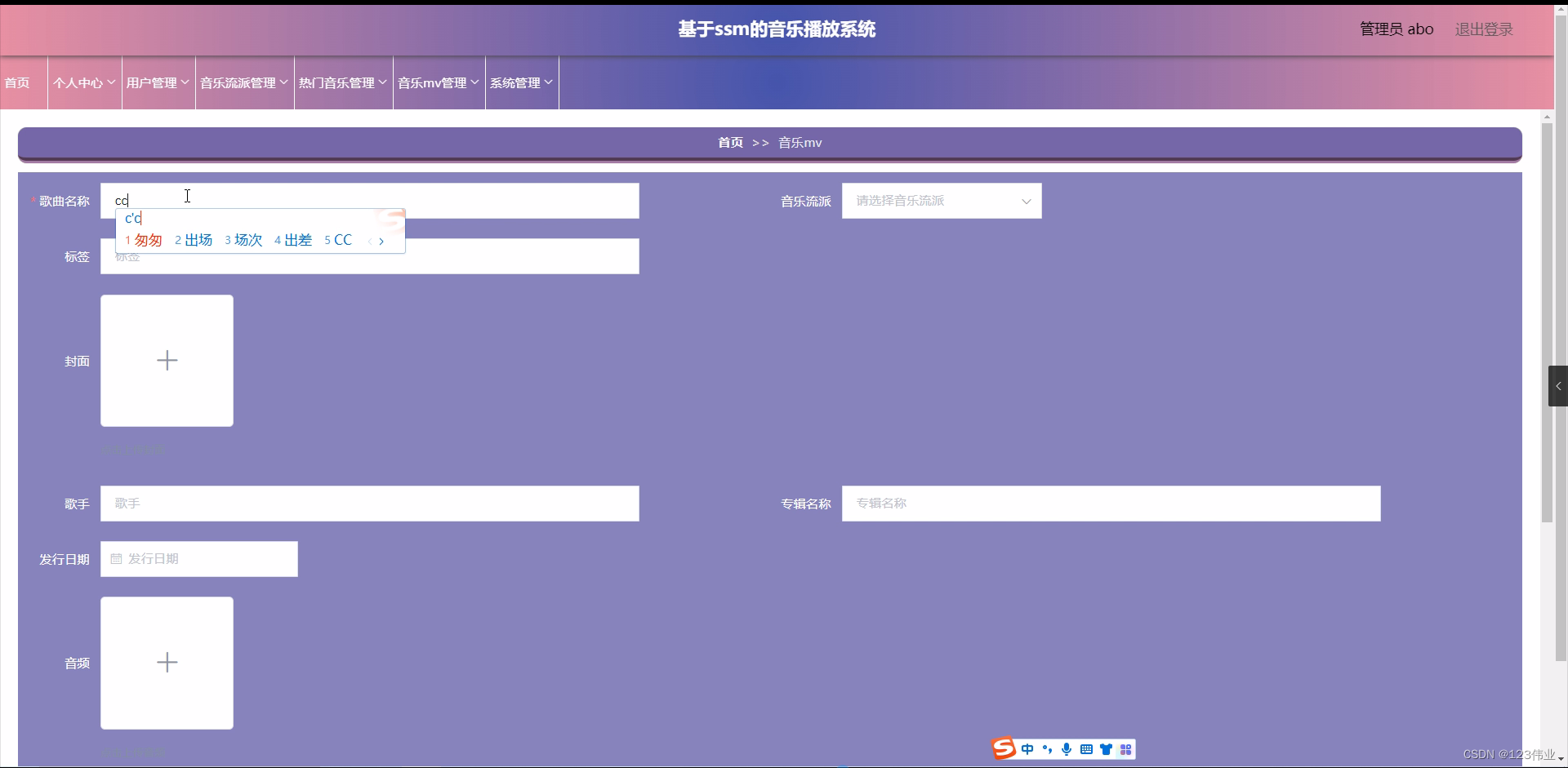Expand the 用户管理 menu chevron
Viewport: 1568px width, 768px height.
pyautogui.click(x=185, y=82)
